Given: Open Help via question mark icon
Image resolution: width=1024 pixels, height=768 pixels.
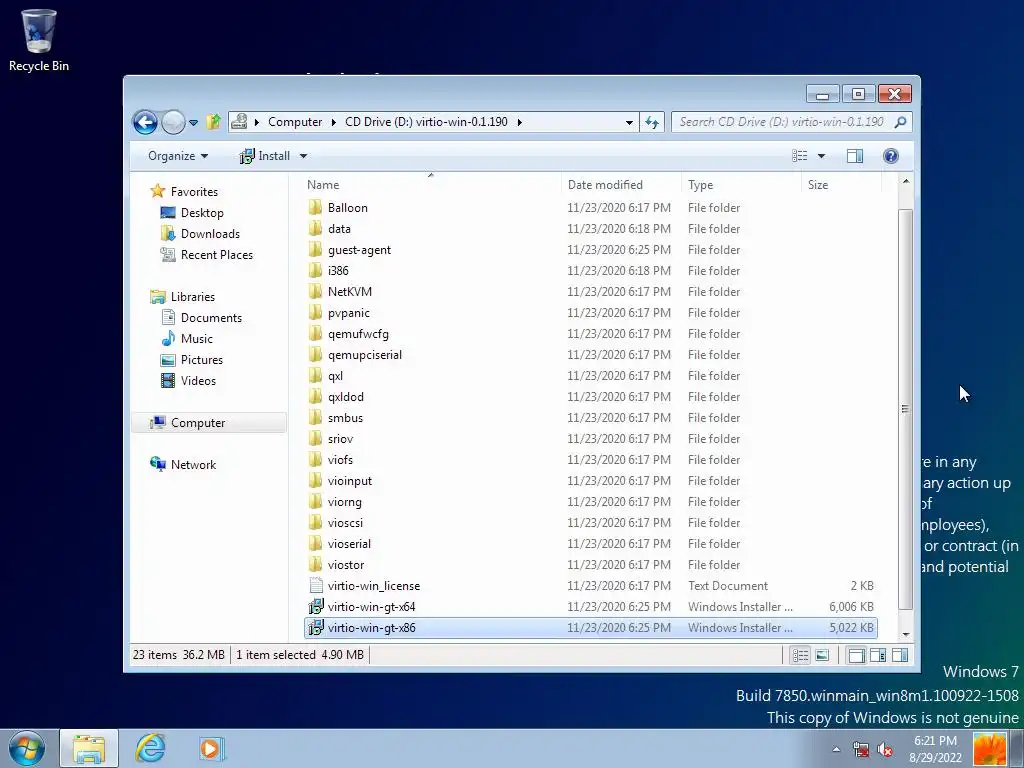Looking at the screenshot, I should (891, 156).
